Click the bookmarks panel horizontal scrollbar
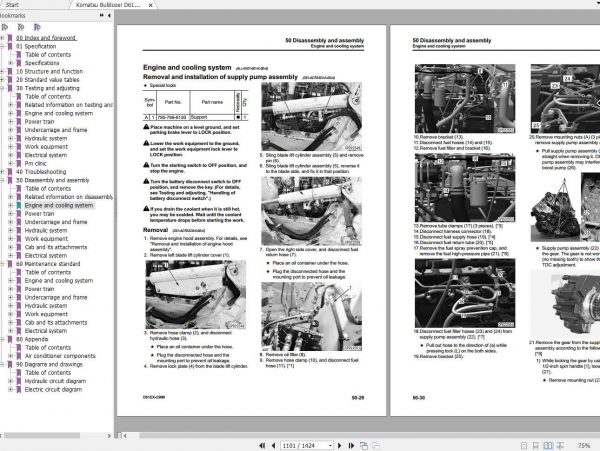Viewport: 600px width, 451px height. coord(42,436)
